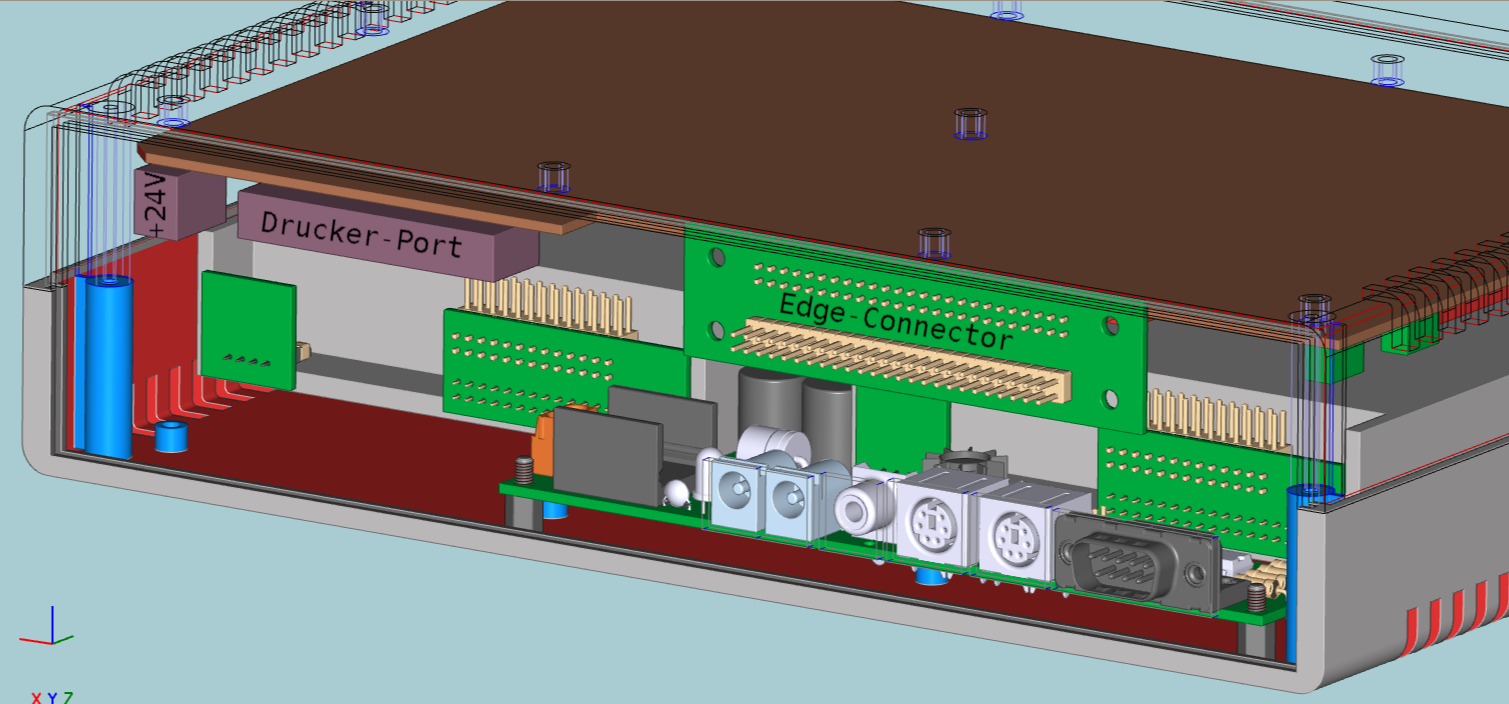1509x704 pixels.
Task: Click the upright pin header above left board
Action: [550, 303]
